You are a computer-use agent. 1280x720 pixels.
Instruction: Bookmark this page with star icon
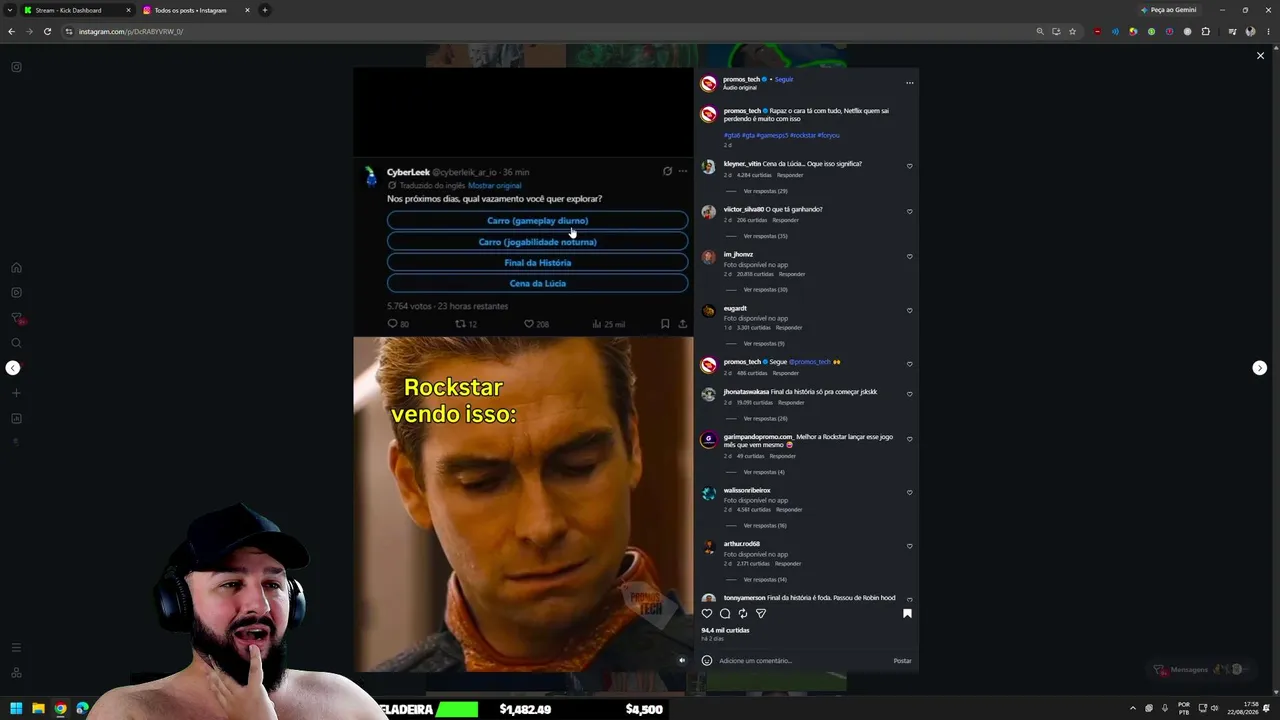[x=1073, y=31]
